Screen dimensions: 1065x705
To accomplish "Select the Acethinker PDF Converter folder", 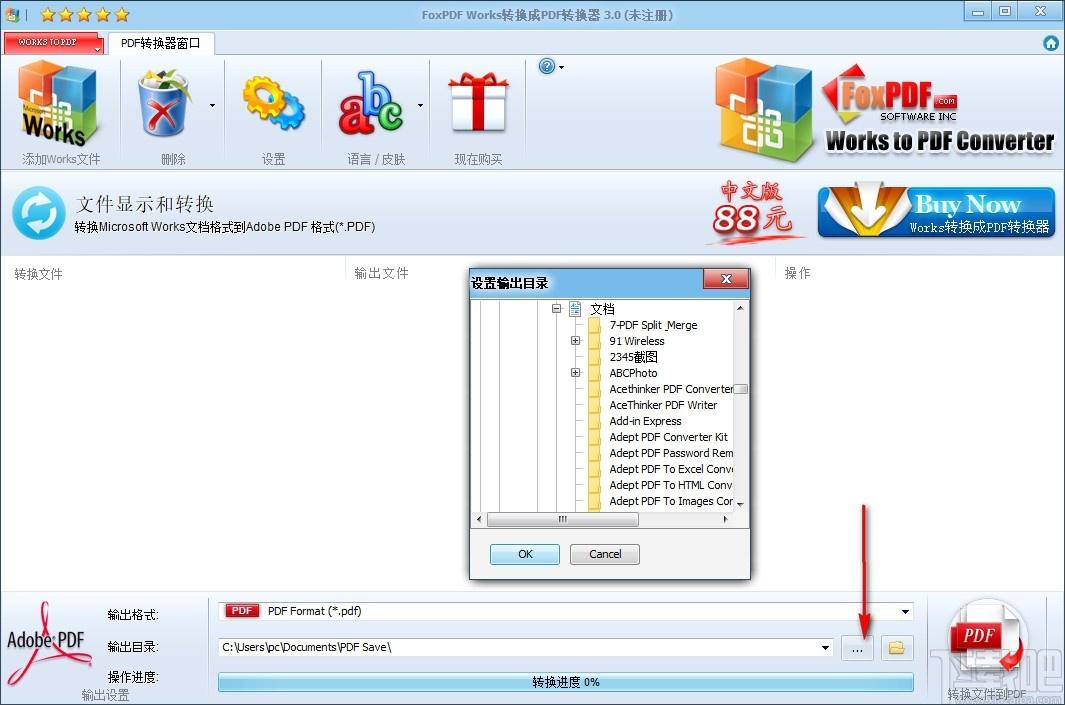I will [670, 388].
